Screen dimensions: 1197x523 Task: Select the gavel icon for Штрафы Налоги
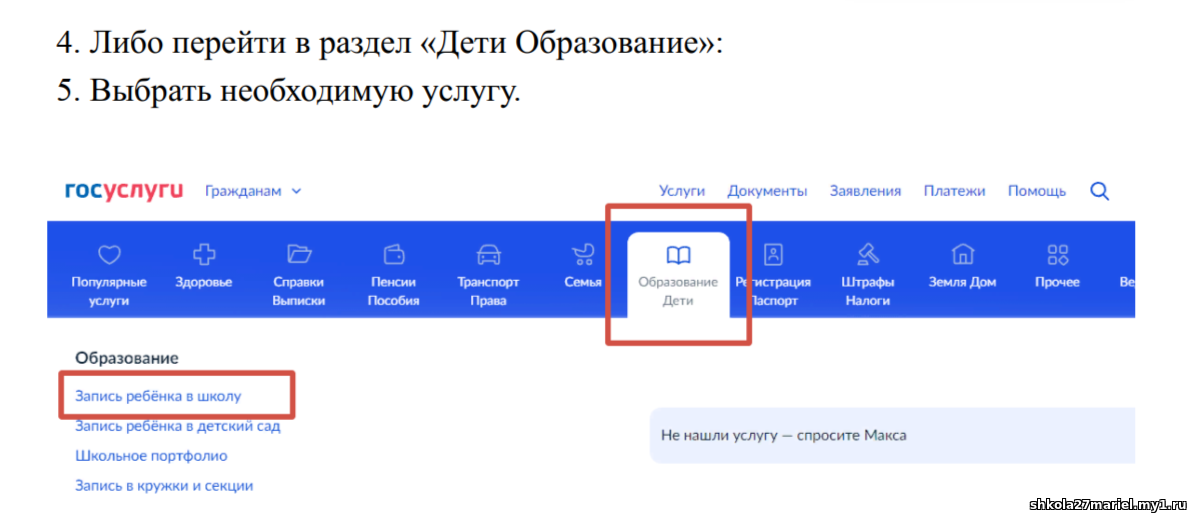coord(868,253)
